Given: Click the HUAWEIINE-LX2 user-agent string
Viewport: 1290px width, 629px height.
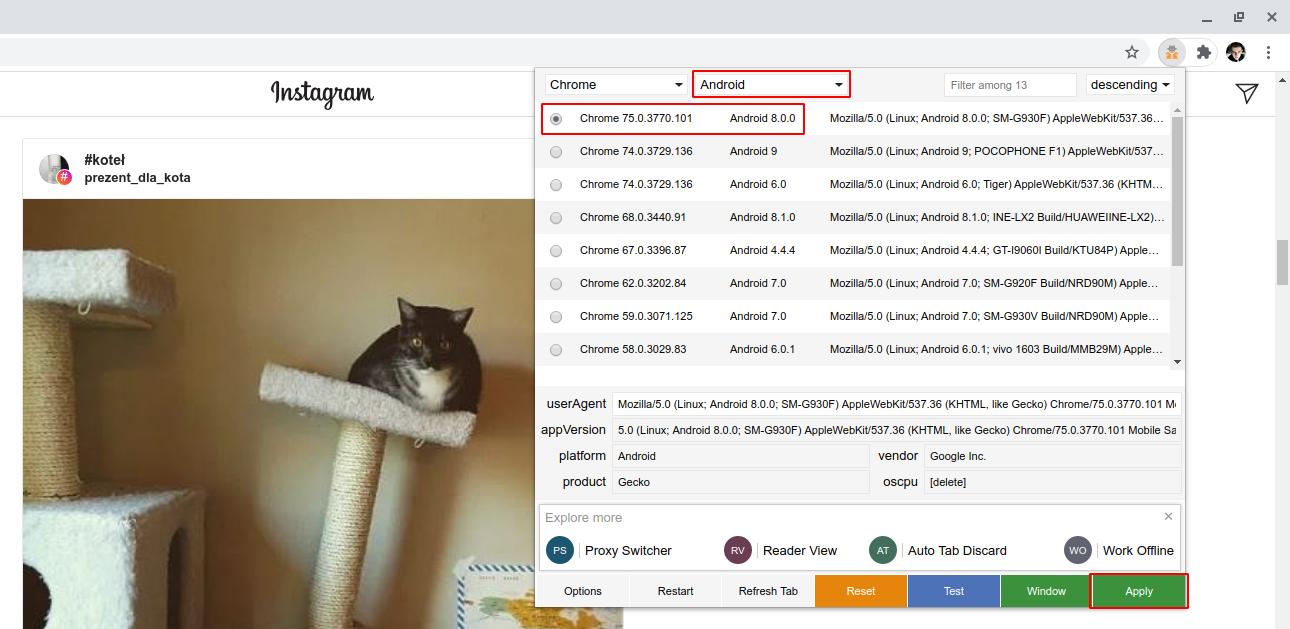Looking at the screenshot, I should 997,218.
